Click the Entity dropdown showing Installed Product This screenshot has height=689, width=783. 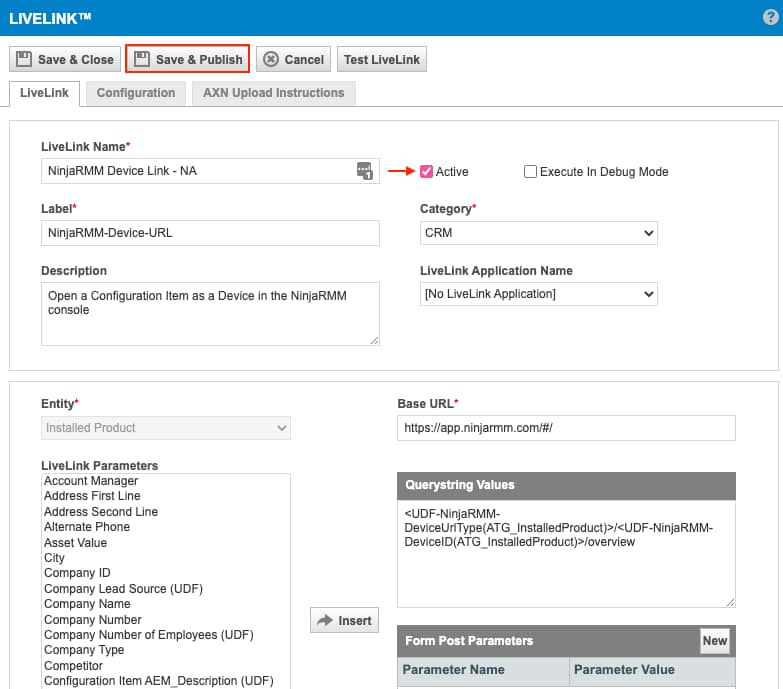click(166, 428)
